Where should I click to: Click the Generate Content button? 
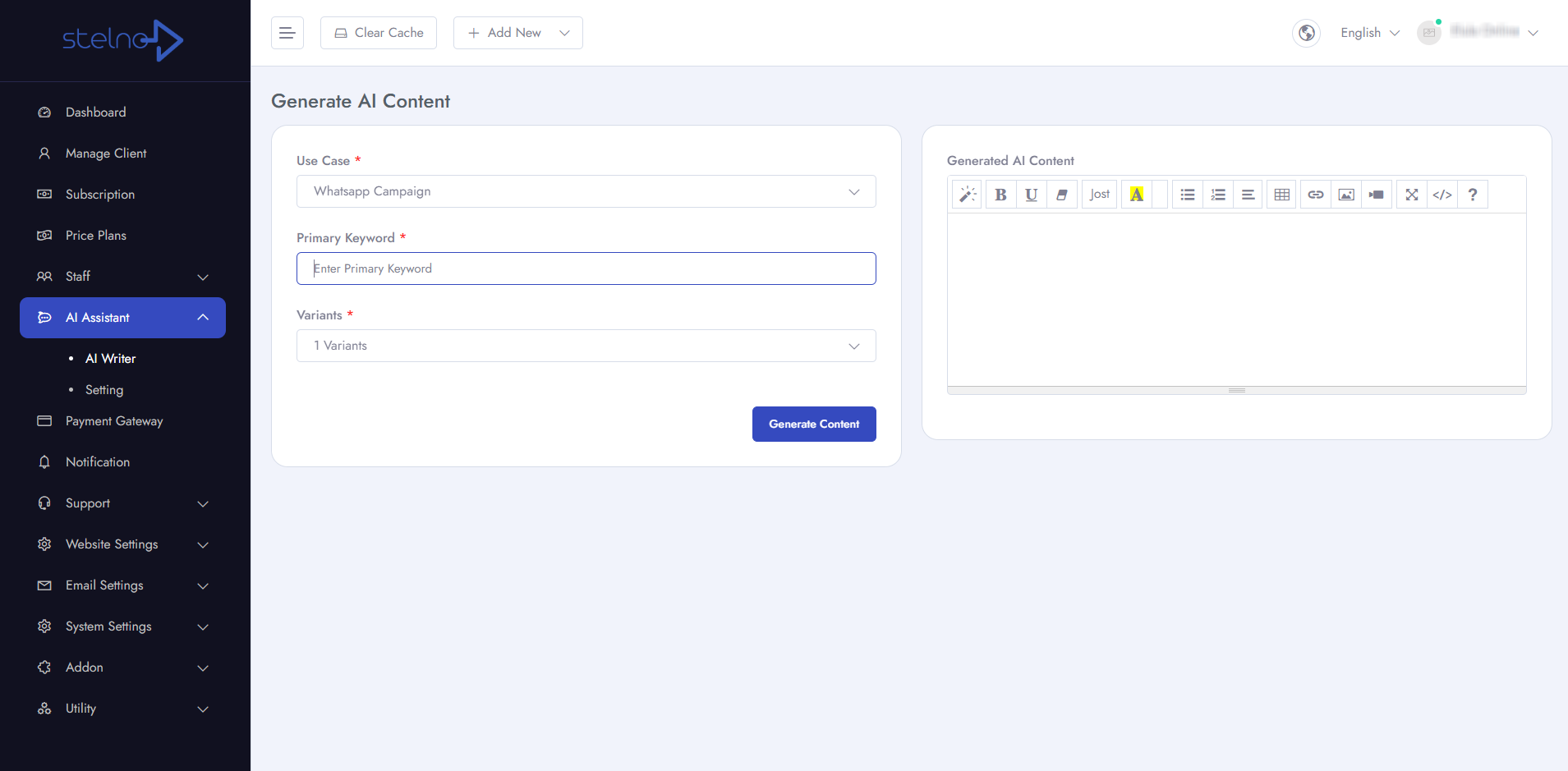pos(813,425)
